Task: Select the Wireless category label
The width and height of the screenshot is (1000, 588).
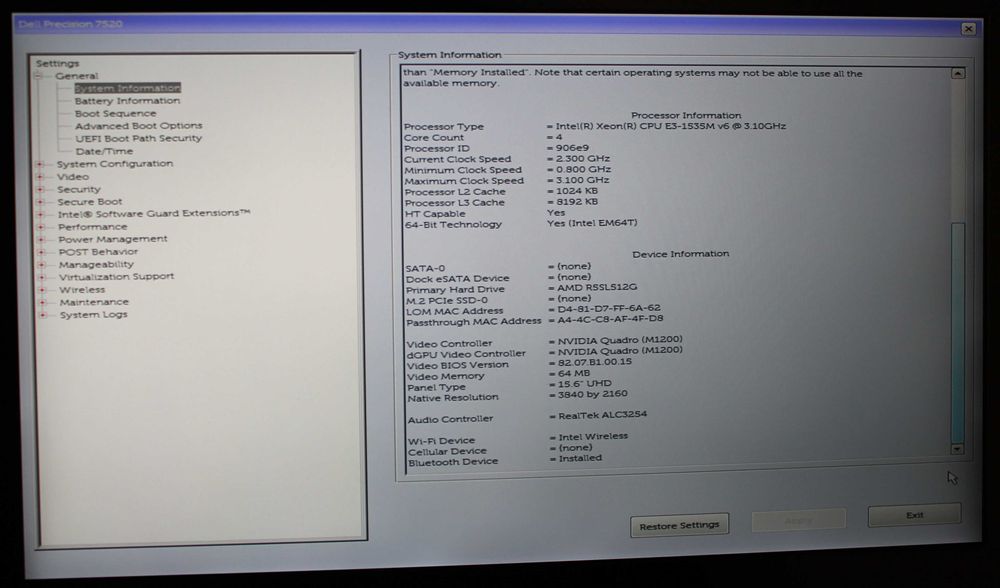Action: coord(82,290)
